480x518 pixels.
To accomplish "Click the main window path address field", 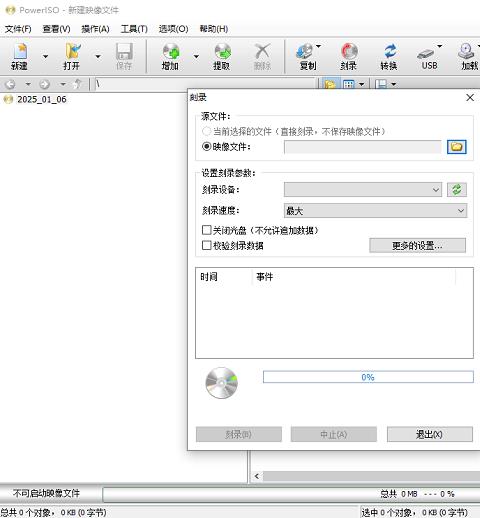I will 205,84.
